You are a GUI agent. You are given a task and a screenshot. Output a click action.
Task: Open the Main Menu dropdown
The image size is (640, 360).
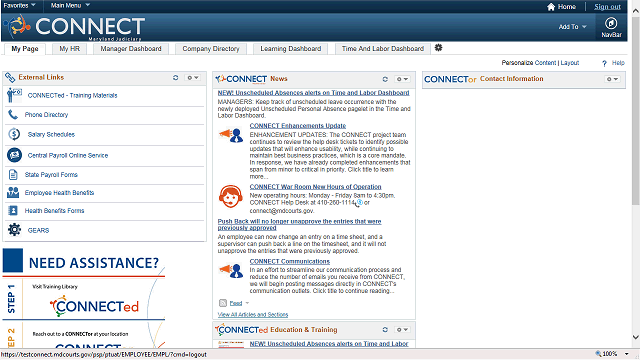(x=70, y=5)
